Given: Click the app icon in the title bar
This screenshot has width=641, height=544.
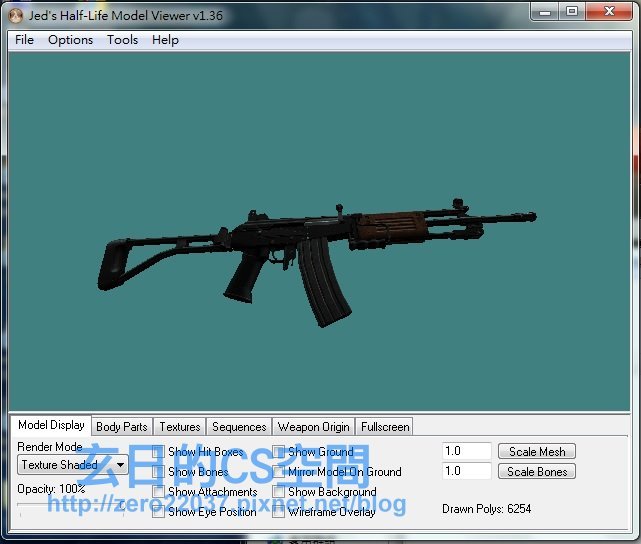Looking at the screenshot, I should pos(16,16).
